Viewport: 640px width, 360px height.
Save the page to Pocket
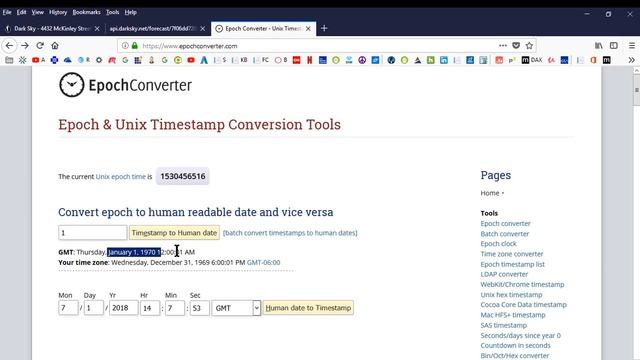[516, 46]
